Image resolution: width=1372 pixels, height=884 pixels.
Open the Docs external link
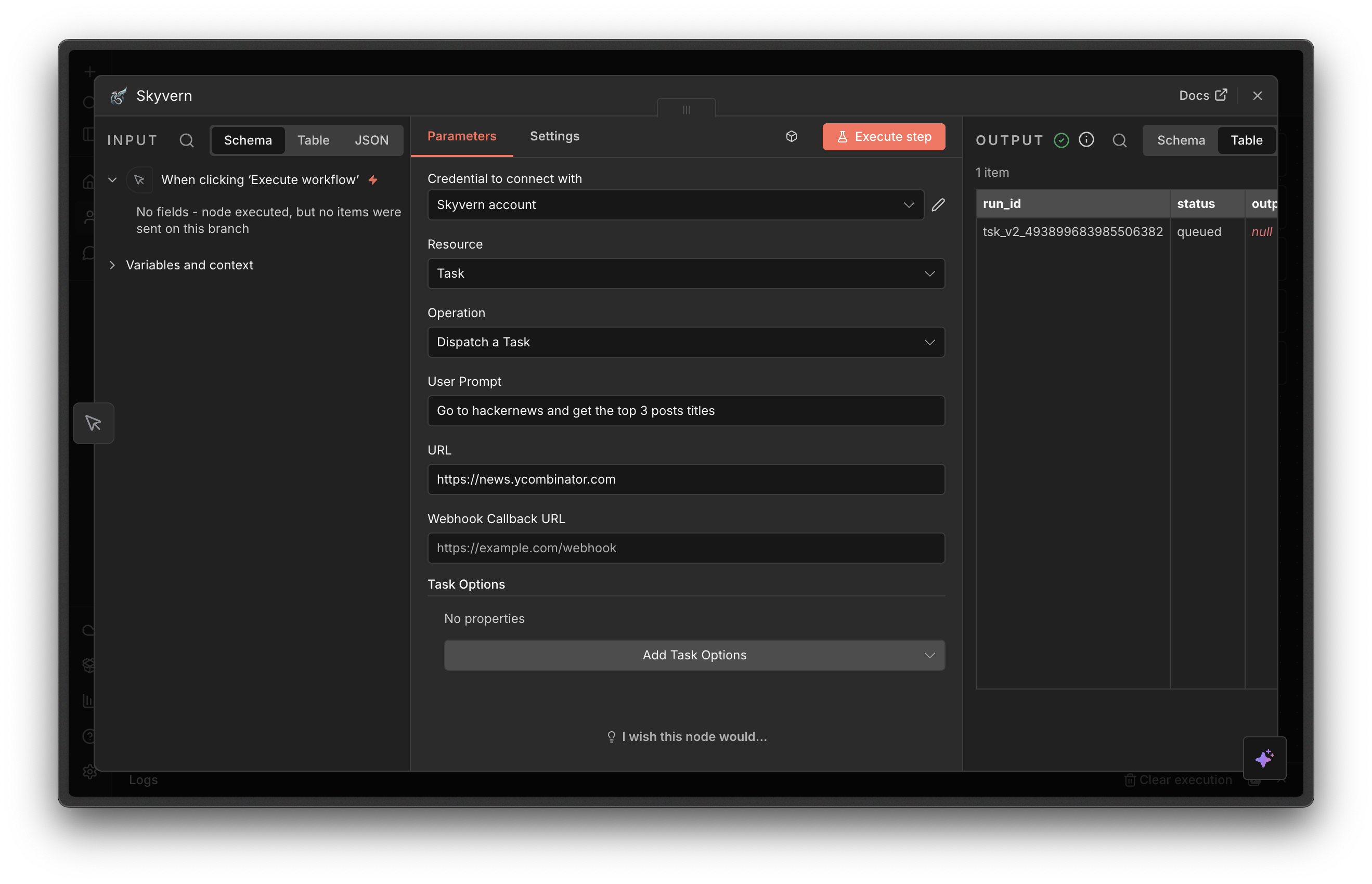[x=1202, y=95]
